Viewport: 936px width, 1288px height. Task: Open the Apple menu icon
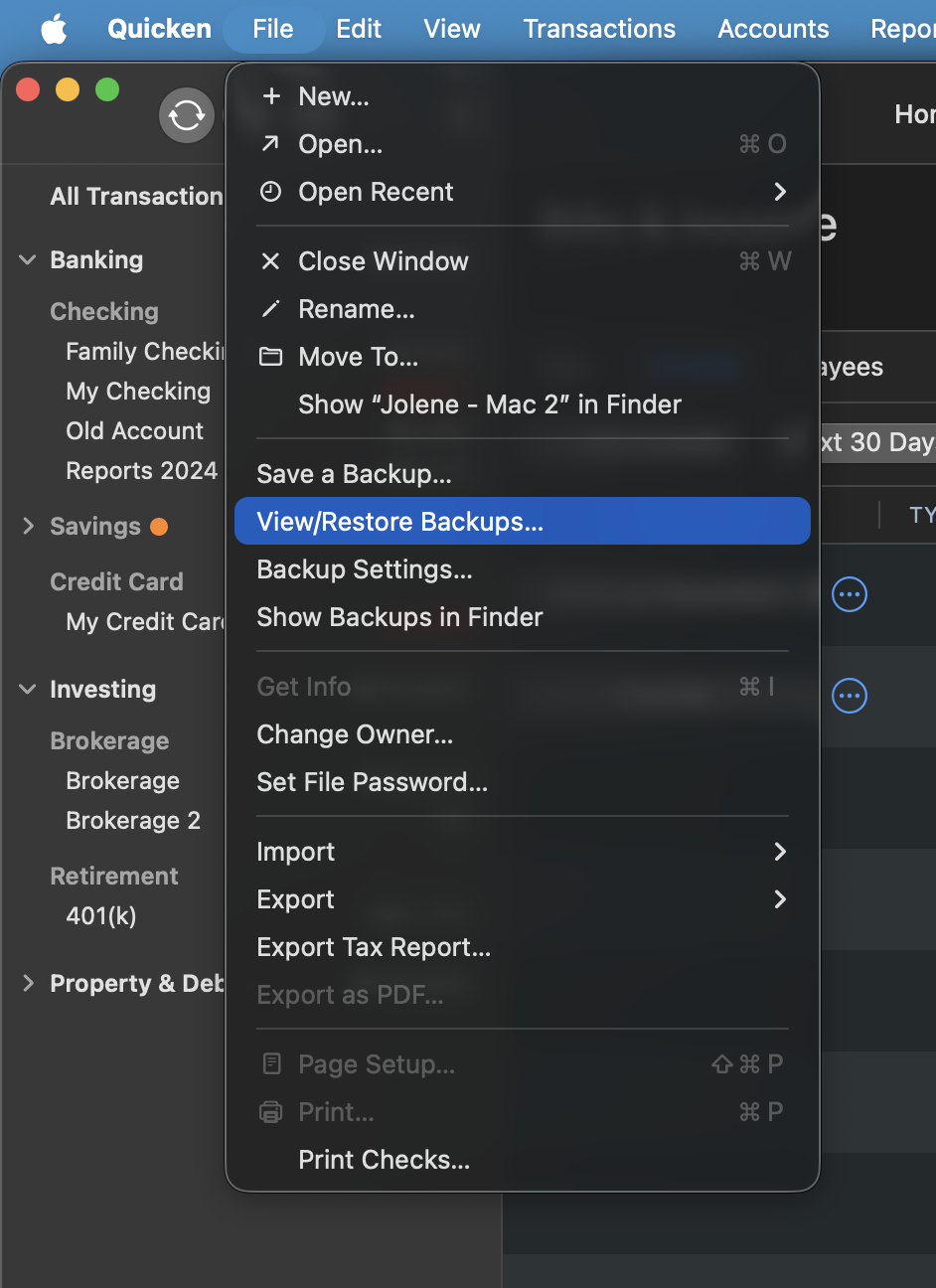[54, 29]
